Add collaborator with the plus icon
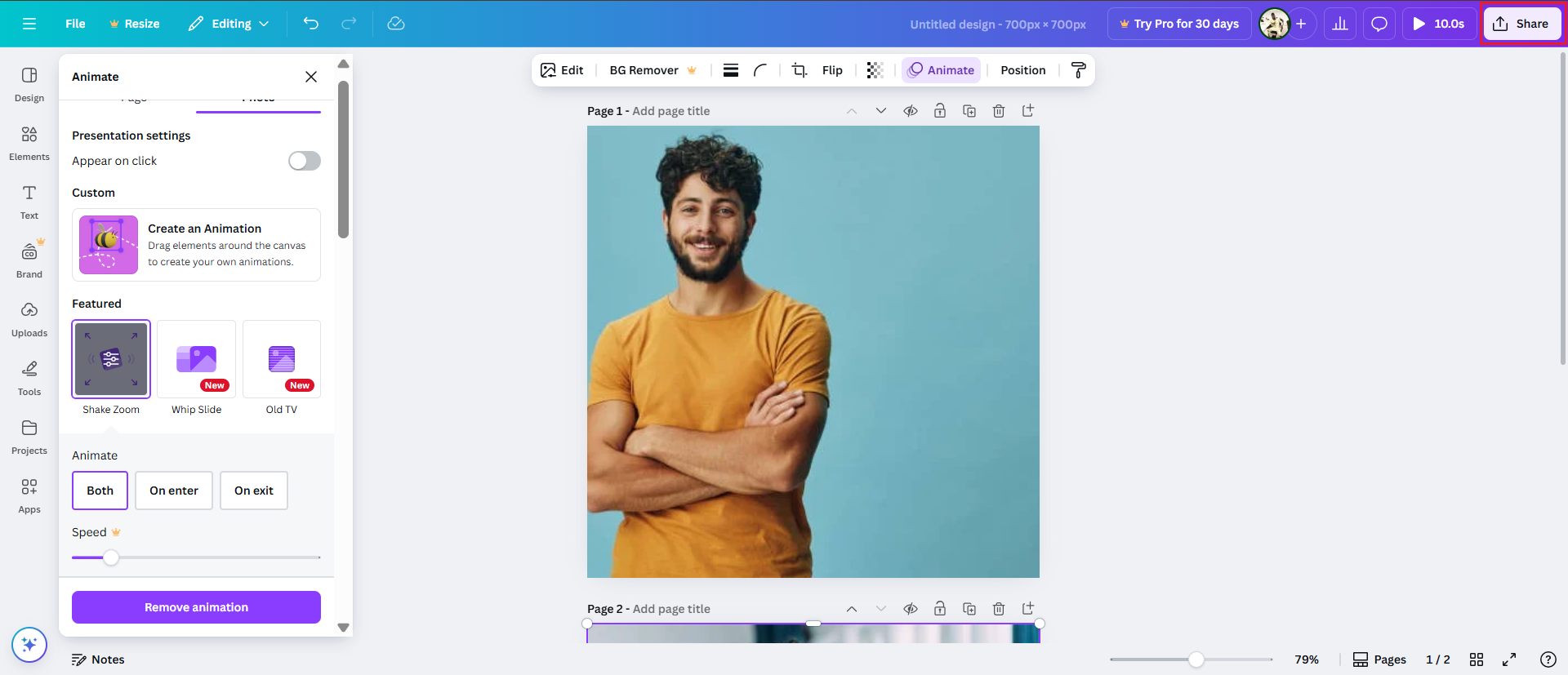The image size is (1568, 675). click(x=1301, y=24)
